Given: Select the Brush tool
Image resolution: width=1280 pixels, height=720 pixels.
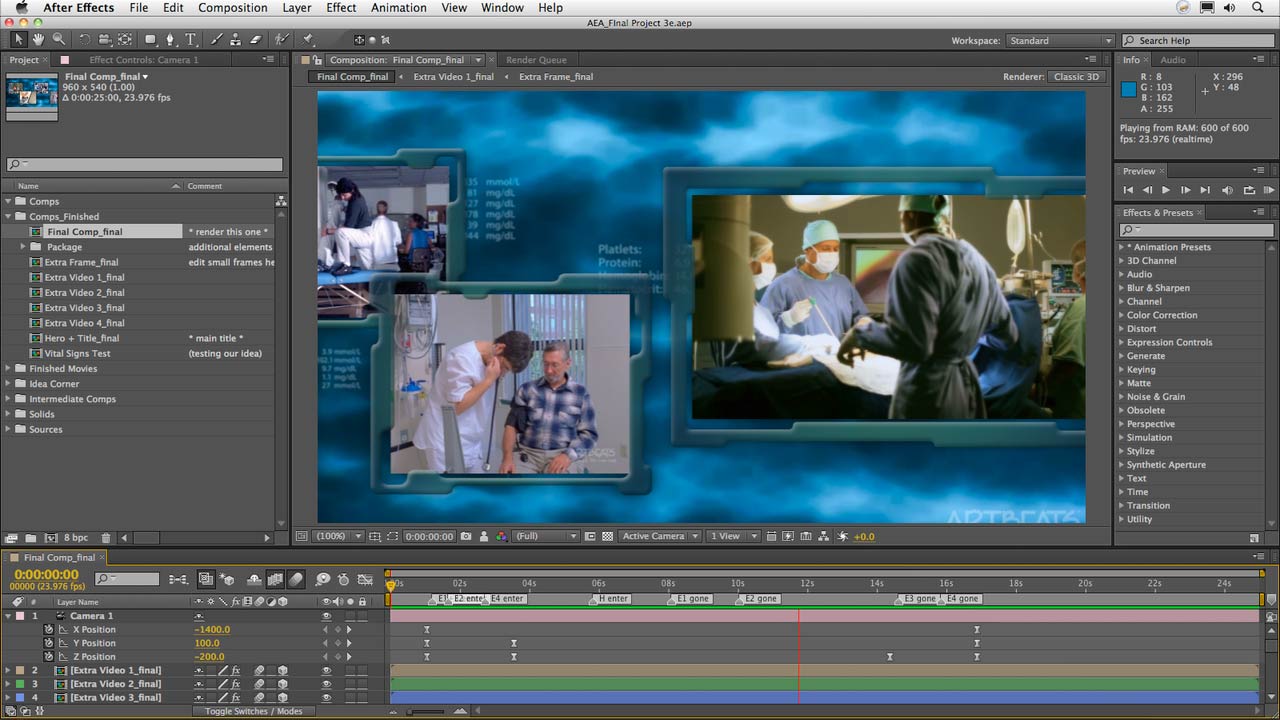Looking at the screenshot, I should point(216,40).
